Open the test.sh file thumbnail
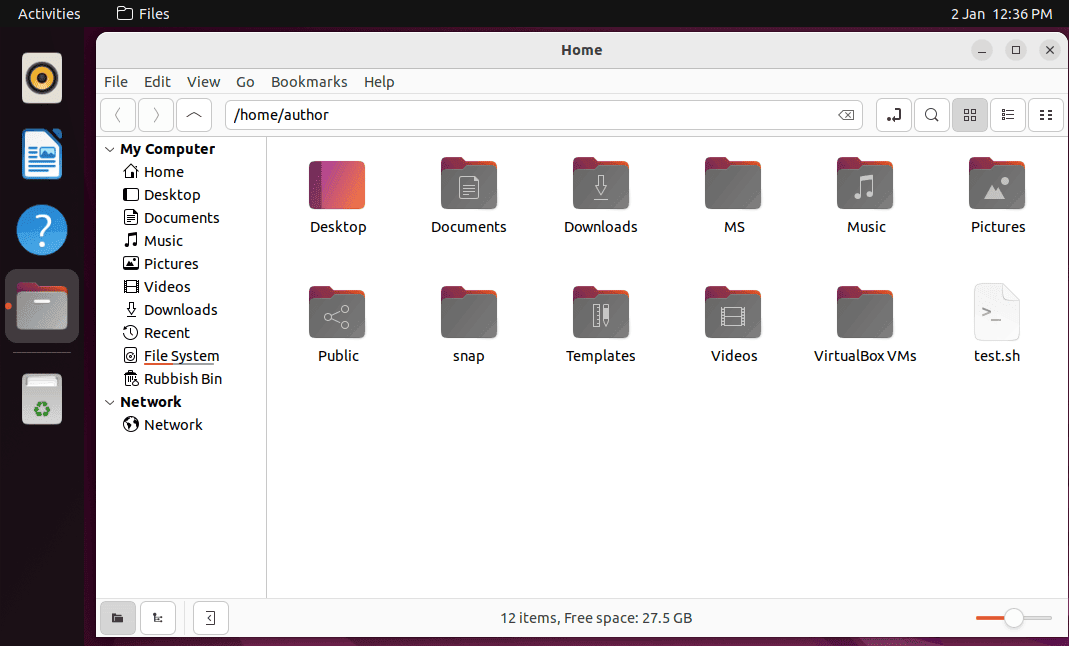The image size is (1069, 646). [x=996, y=312]
